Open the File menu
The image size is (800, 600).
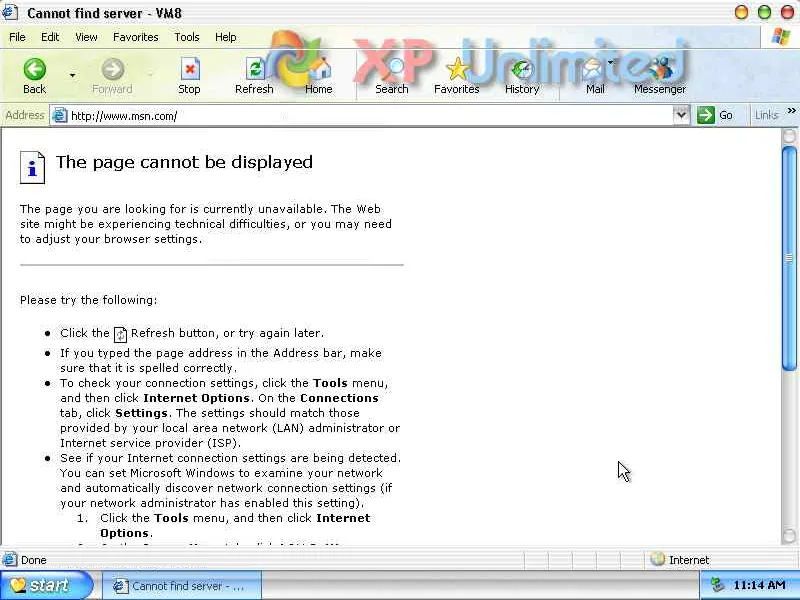[x=17, y=37]
